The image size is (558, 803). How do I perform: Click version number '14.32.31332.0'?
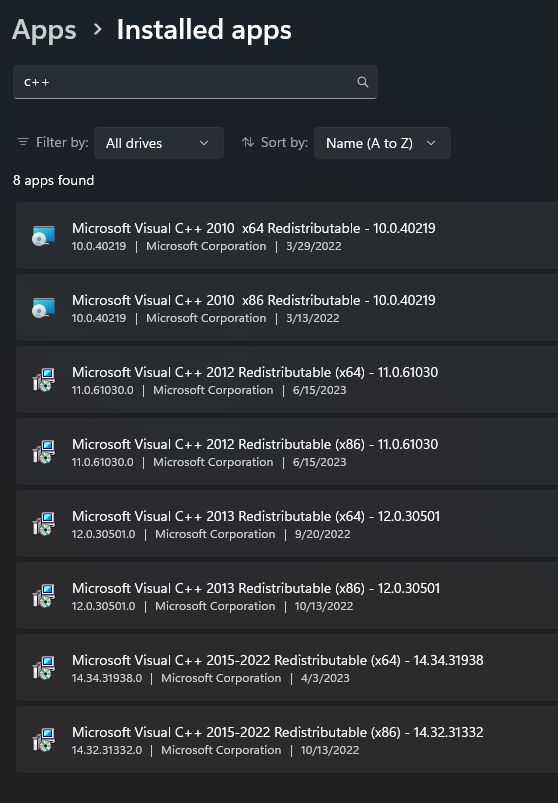107,750
